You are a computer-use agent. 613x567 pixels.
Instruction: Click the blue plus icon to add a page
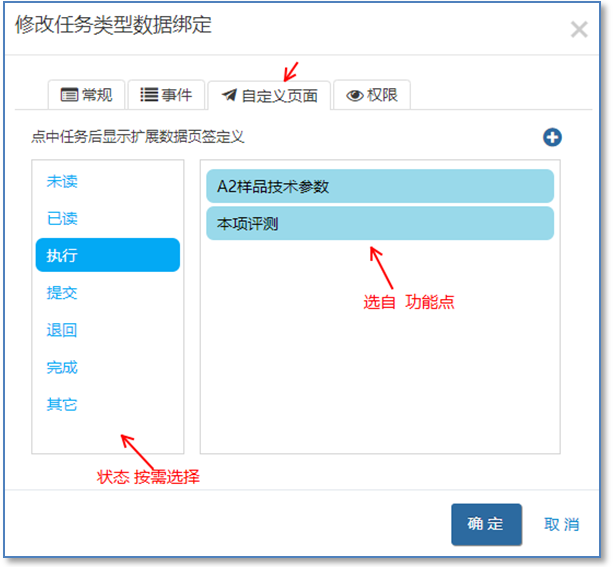tap(552, 137)
